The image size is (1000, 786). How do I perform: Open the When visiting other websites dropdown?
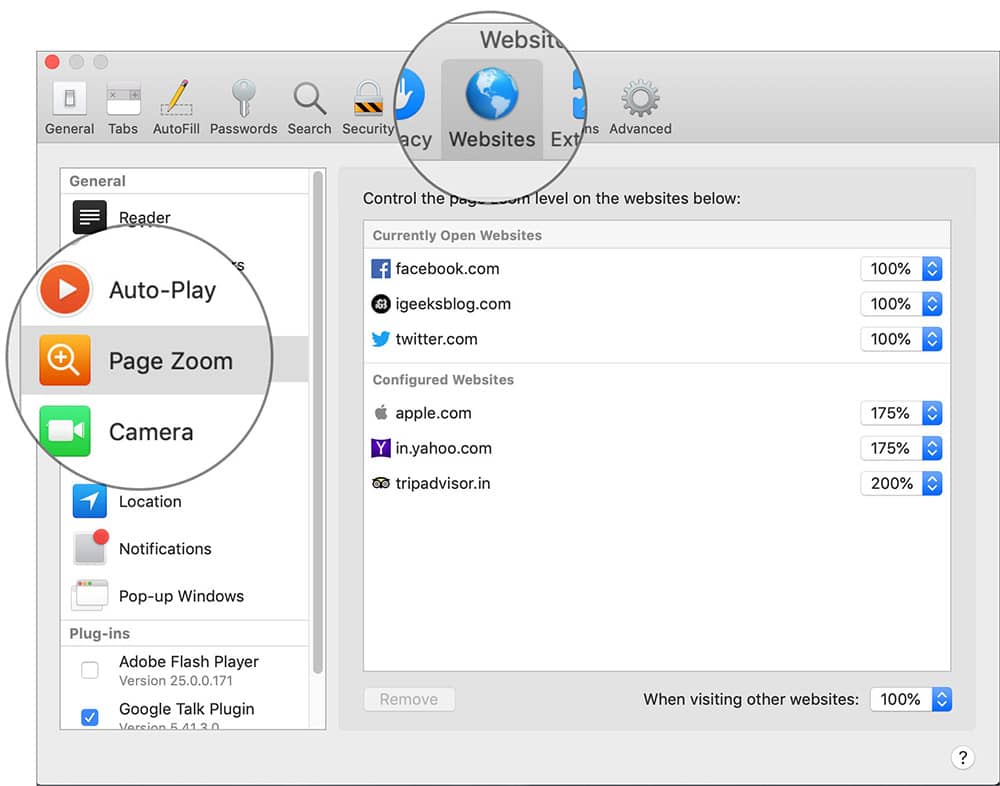click(940, 699)
